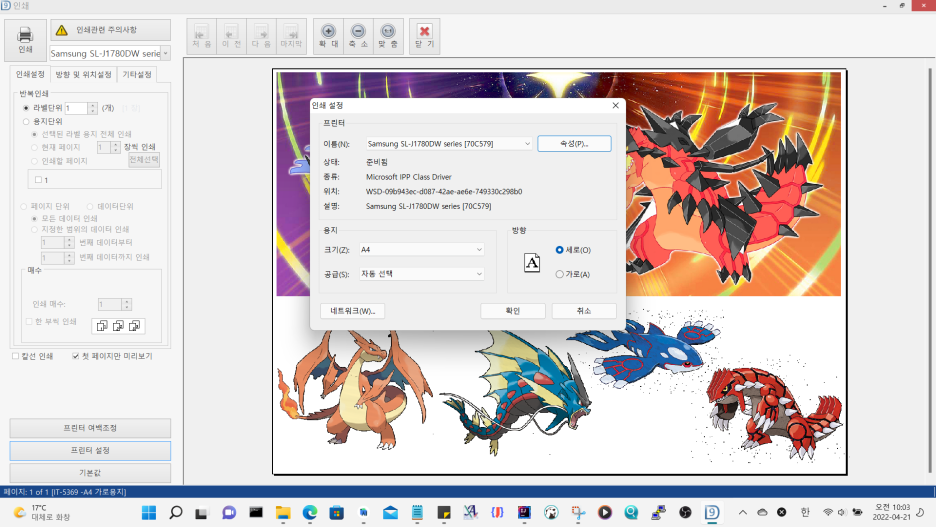Open File Explorer from the taskbar
The image size is (936, 527).
[x=283, y=512]
